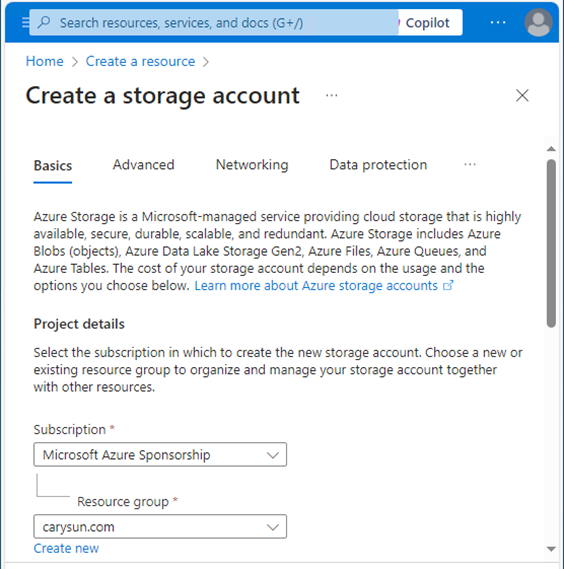Viewport: 564px width, 569px height.
Task: Switch to the Networking tab
Action: (x=252, y=165)
